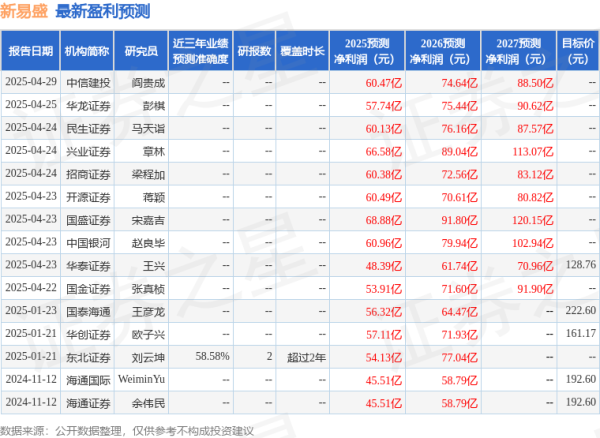600x438 pixels.
Task: Click the 91.80亿 2026 profit forecast
Action: pos(460,220)
